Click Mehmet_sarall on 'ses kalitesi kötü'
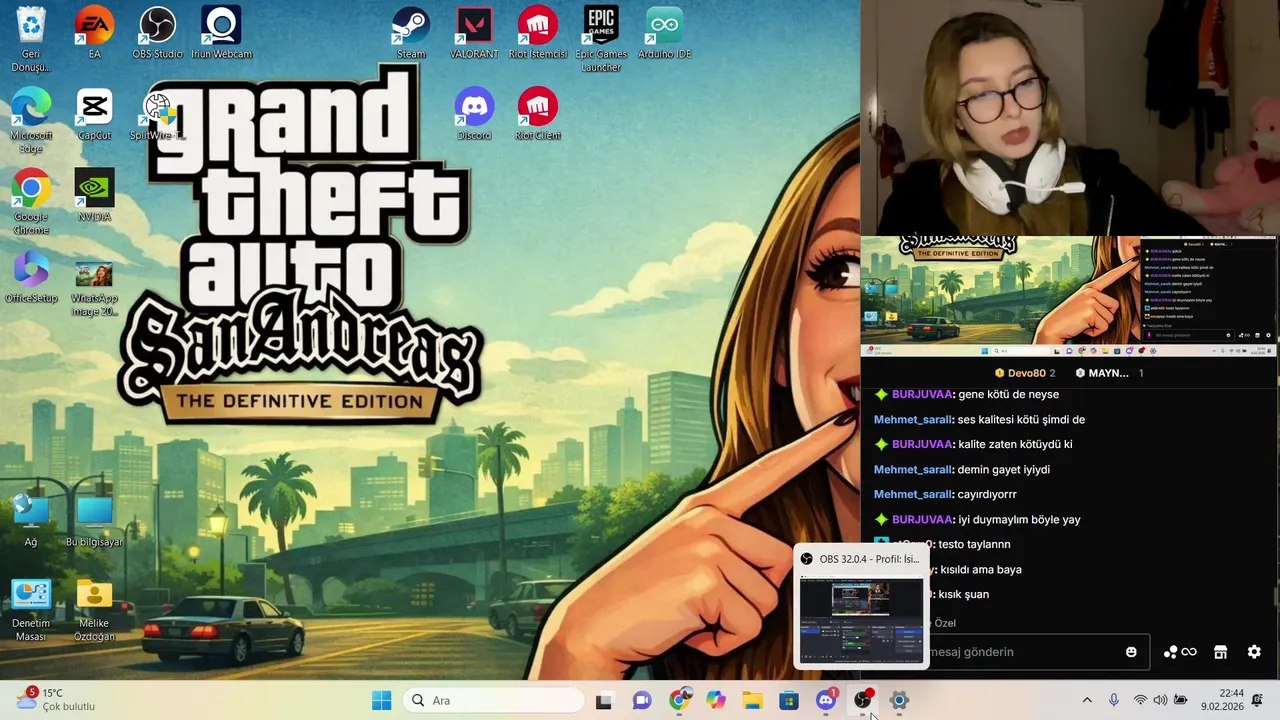The height and width of the screenshot is (720, 1280). [x=912, y=420]
